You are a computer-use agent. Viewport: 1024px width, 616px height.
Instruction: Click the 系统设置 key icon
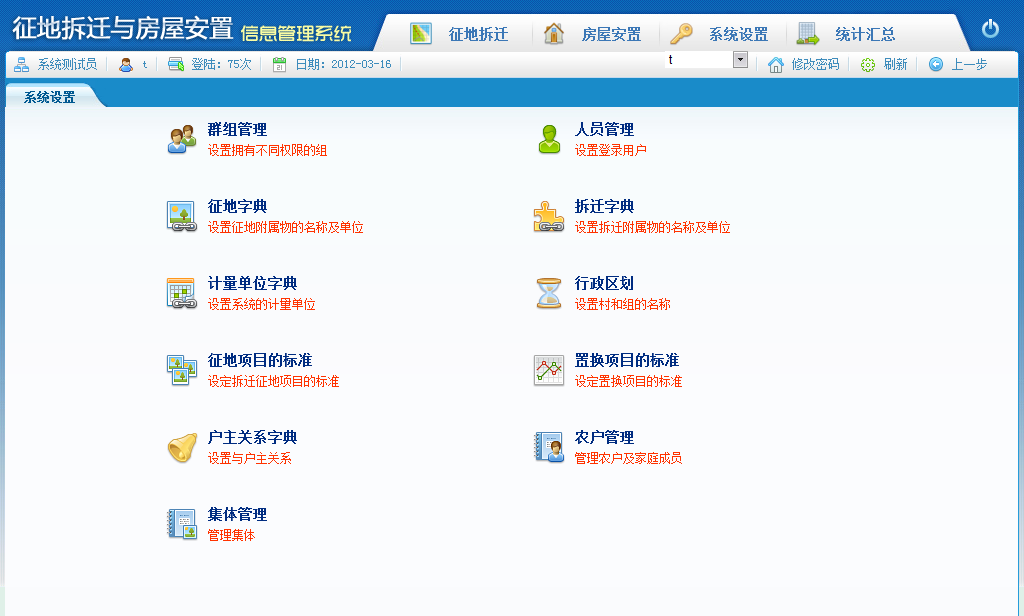[681, 33]
